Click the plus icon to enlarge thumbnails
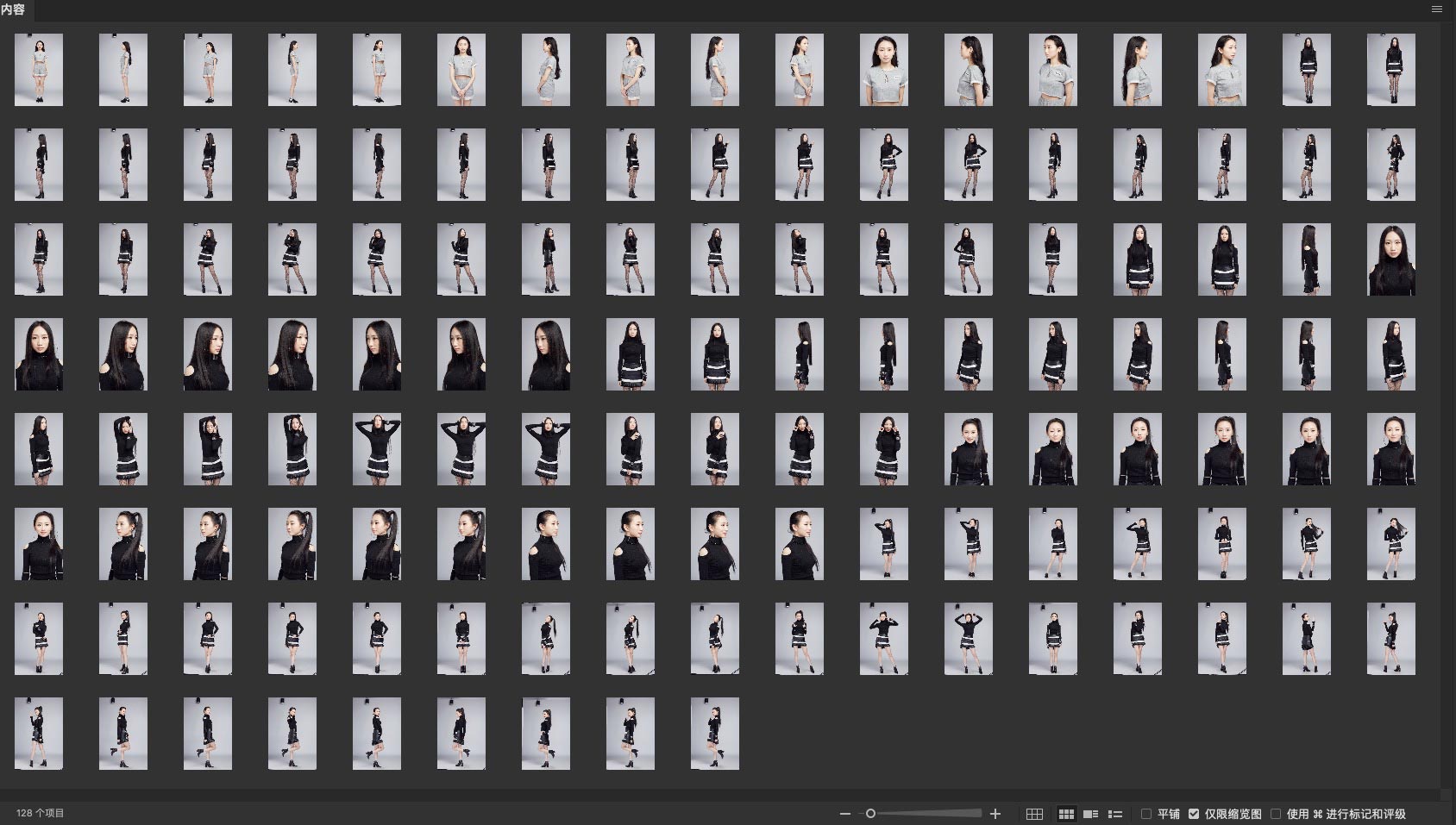 [x=995, y=814]
